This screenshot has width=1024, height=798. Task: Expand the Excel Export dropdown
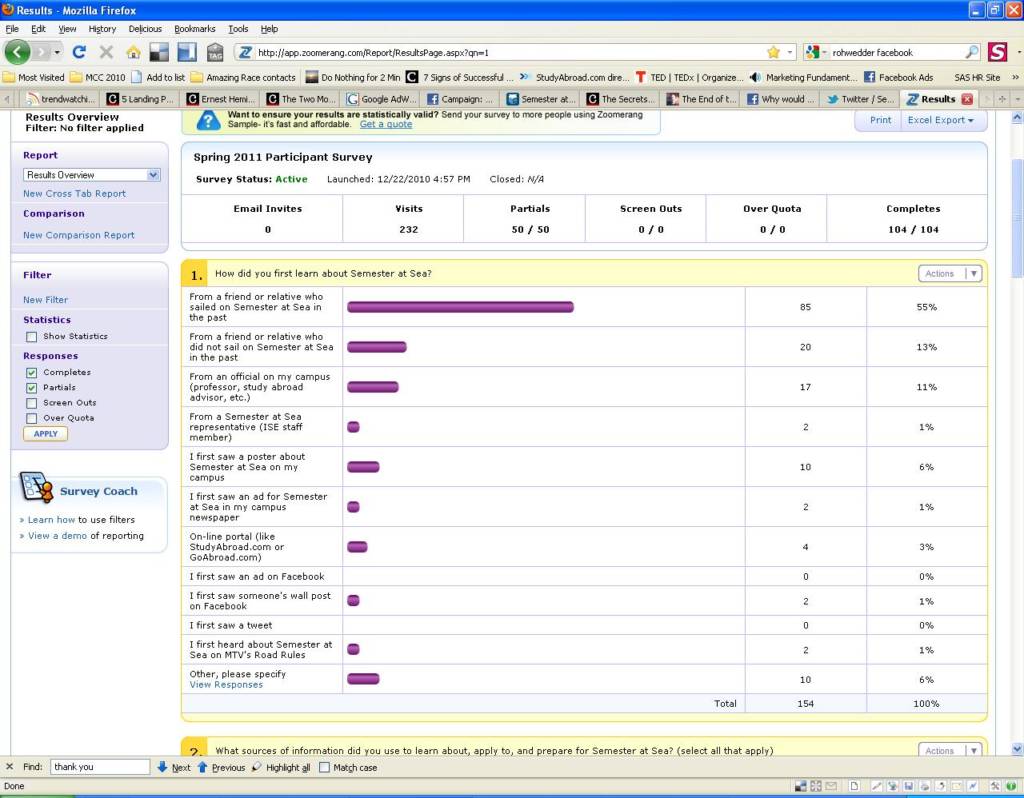click(940, 120)
